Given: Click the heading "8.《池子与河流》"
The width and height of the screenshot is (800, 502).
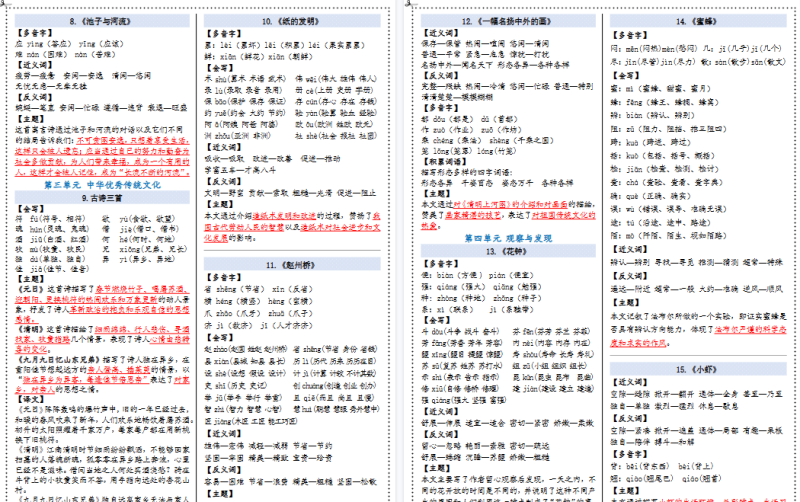Looking at the screenshot, I should click(x=101, y=21).
